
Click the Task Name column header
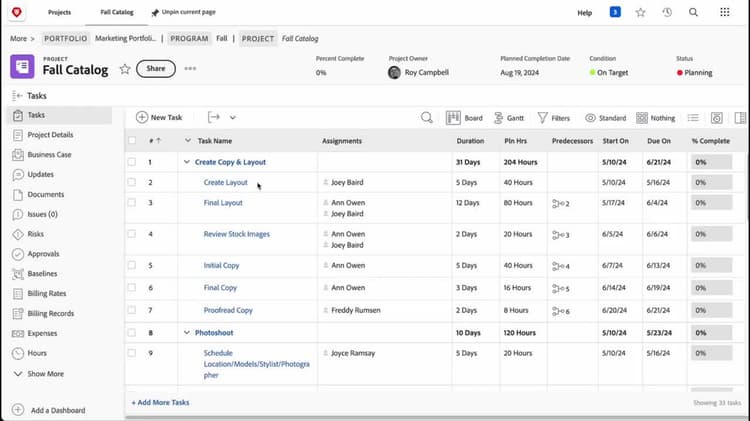pos(215,141)
